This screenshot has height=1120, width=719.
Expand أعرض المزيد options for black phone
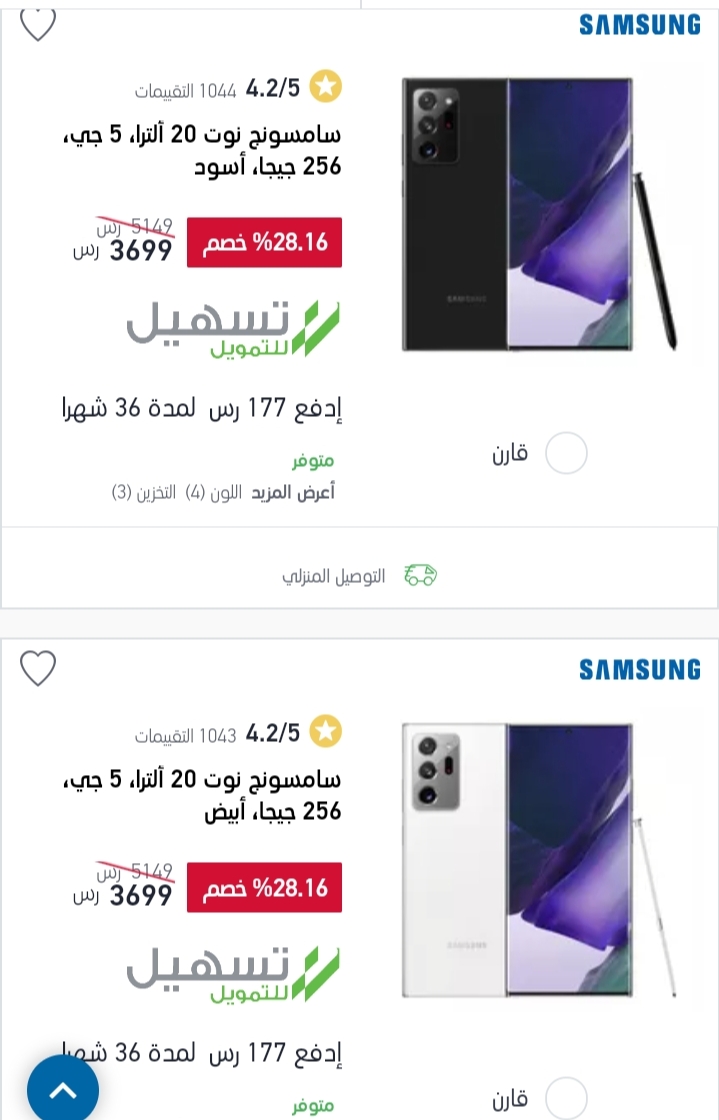click(x=293, y=492)
